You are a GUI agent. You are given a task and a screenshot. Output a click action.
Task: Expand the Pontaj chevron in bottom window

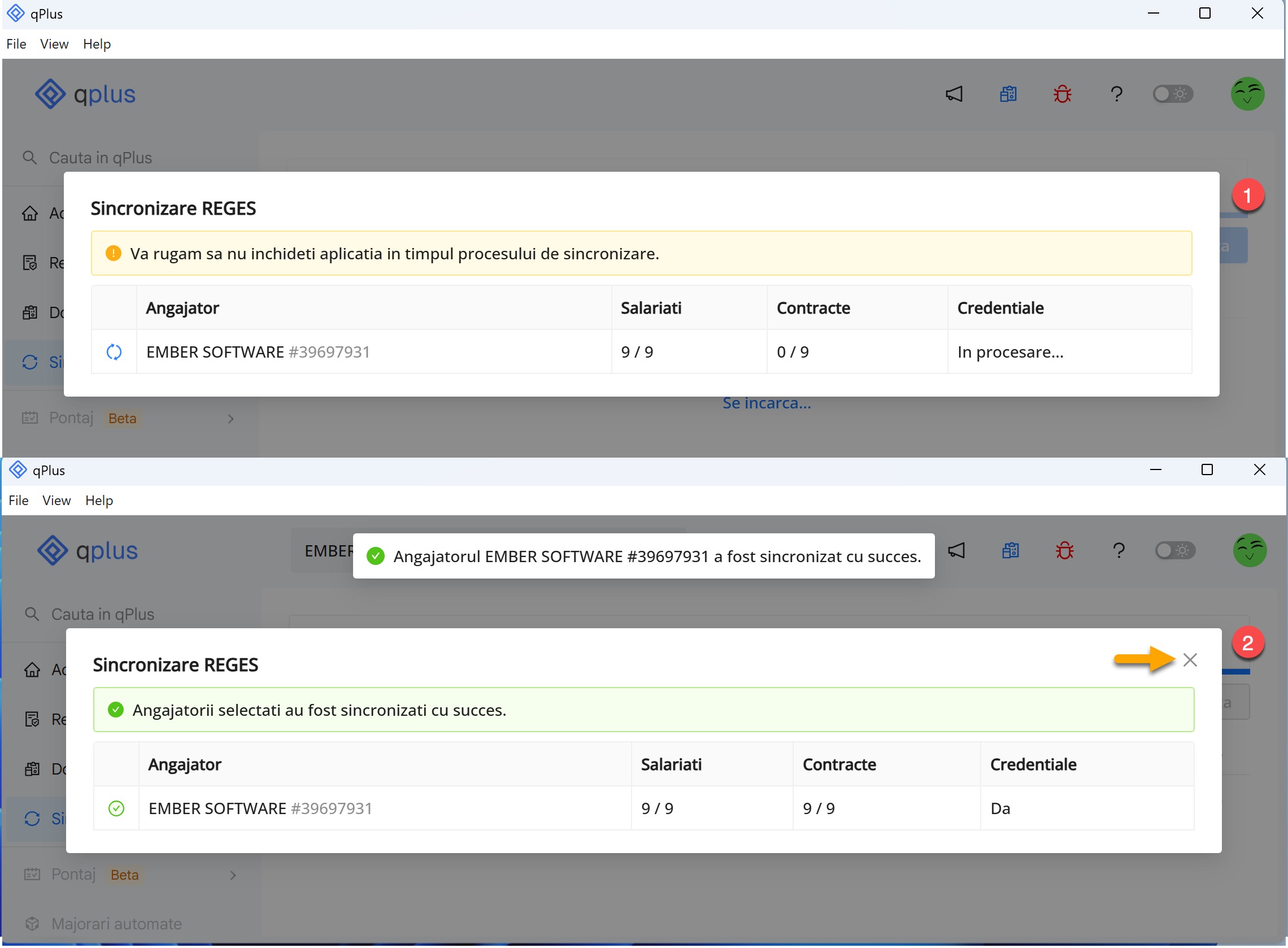click(233, 875)
